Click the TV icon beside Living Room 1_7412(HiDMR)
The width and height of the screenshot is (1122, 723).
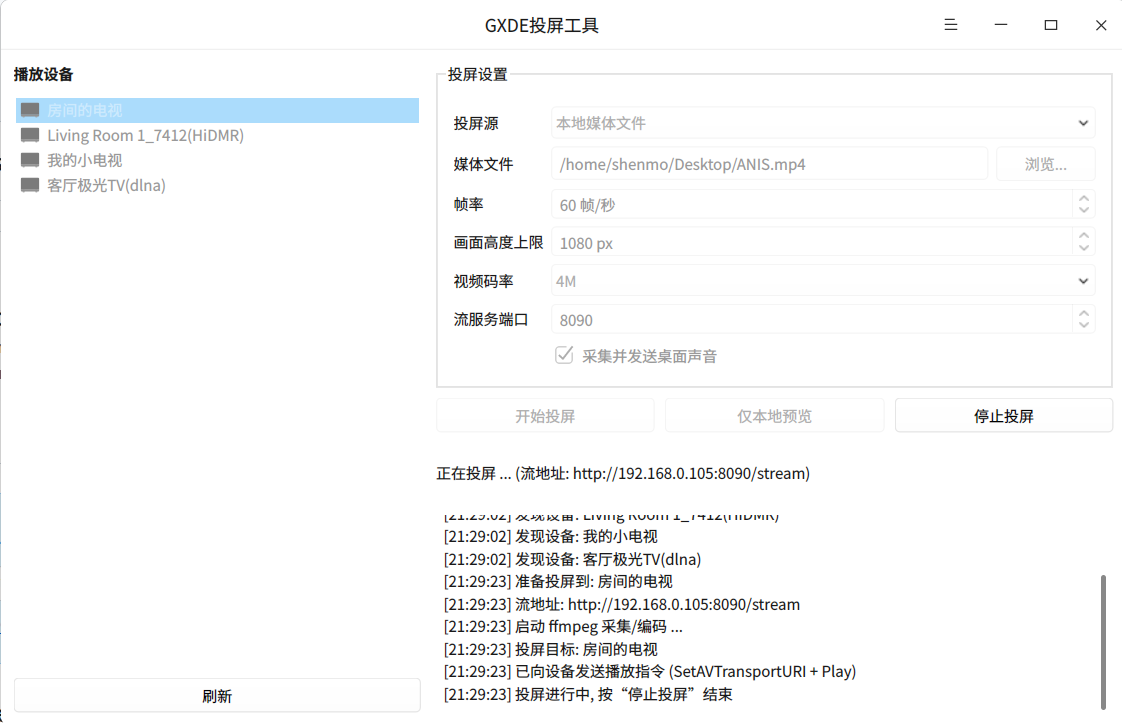[30, 135]
